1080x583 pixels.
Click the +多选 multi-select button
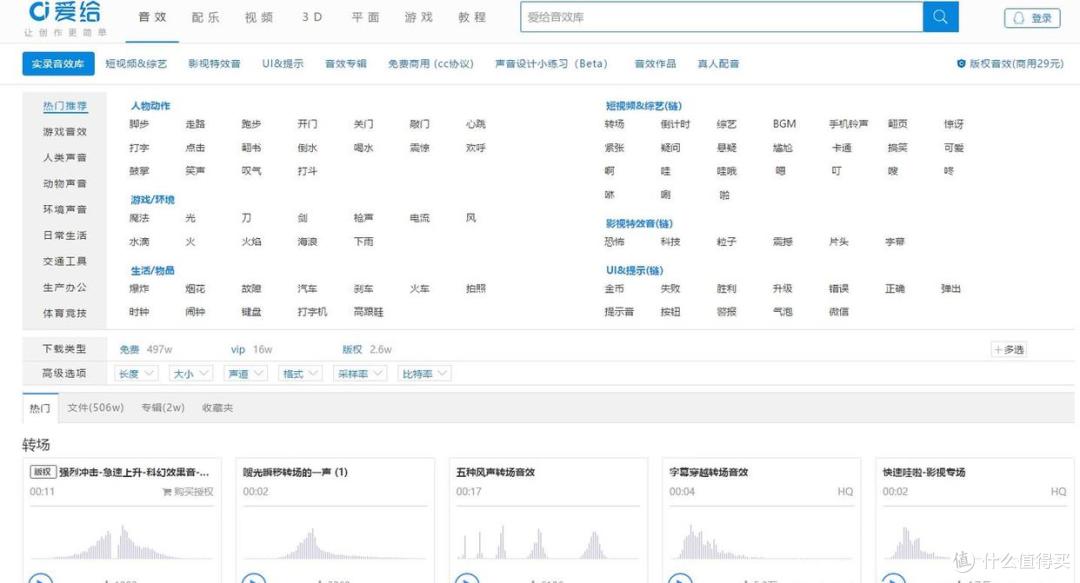click(1009, 349)
